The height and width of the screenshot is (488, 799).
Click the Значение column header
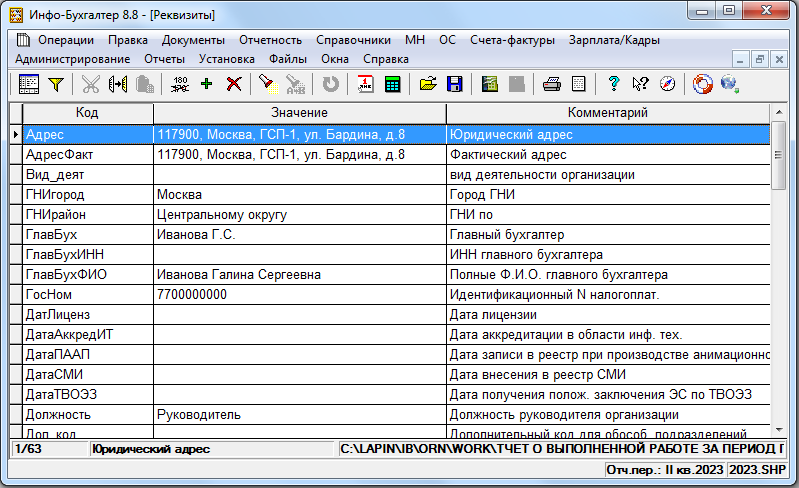[x=300, y=113]
